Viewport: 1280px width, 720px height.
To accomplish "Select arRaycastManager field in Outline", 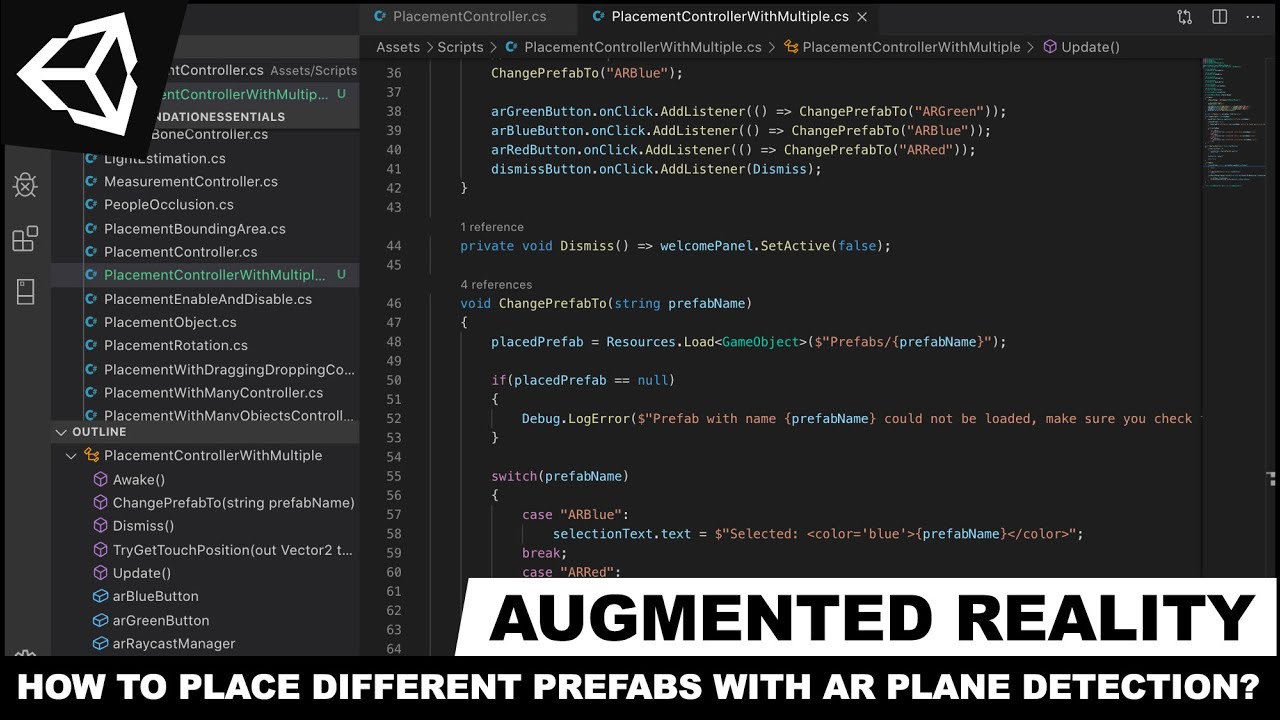I will click(x=174, y=643).
